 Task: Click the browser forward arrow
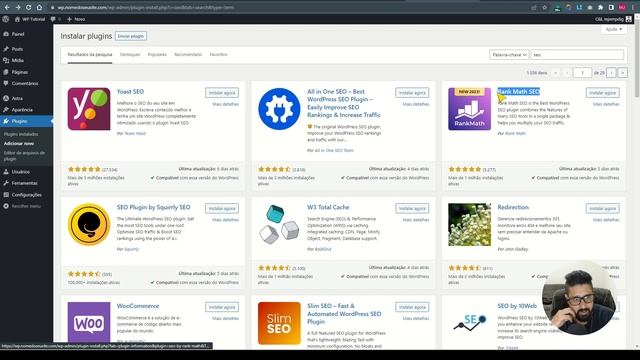18,7
